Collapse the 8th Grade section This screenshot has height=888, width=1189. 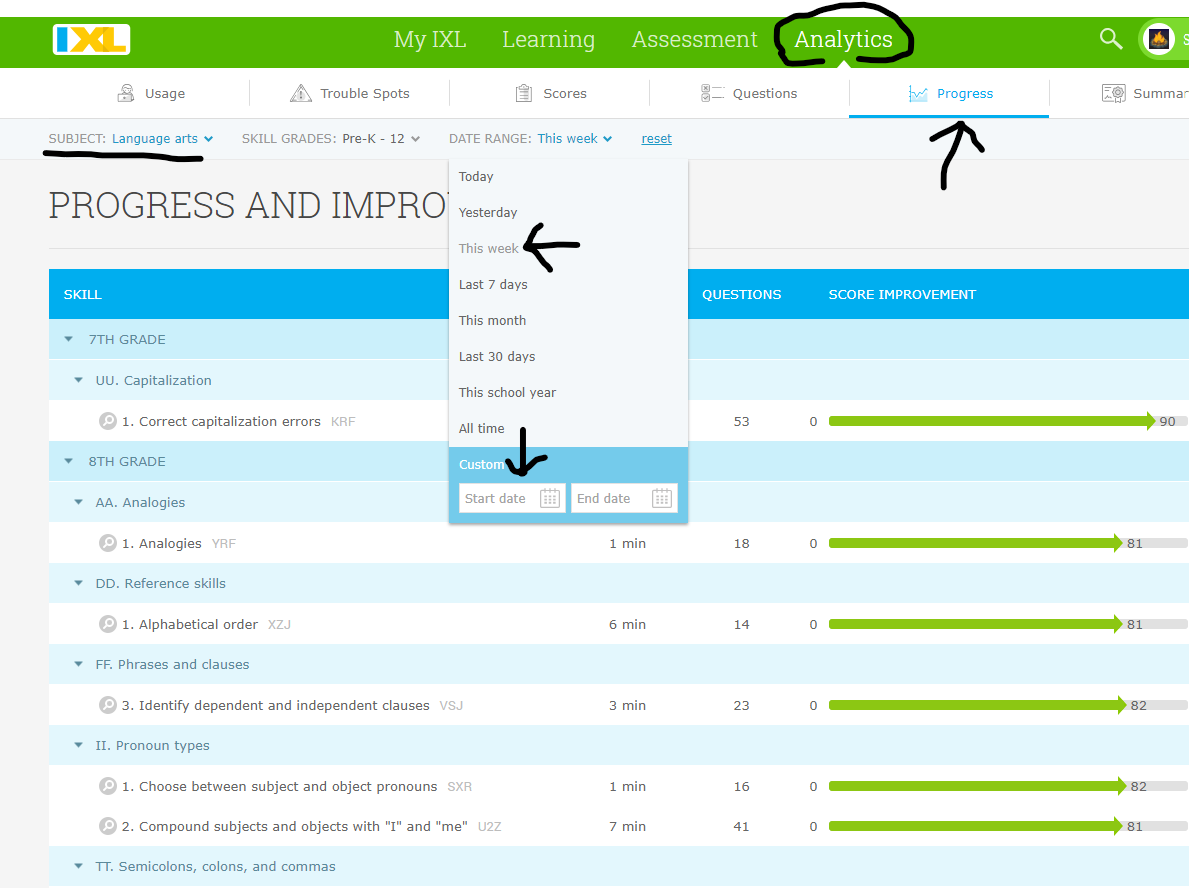(x=69, y=461)
